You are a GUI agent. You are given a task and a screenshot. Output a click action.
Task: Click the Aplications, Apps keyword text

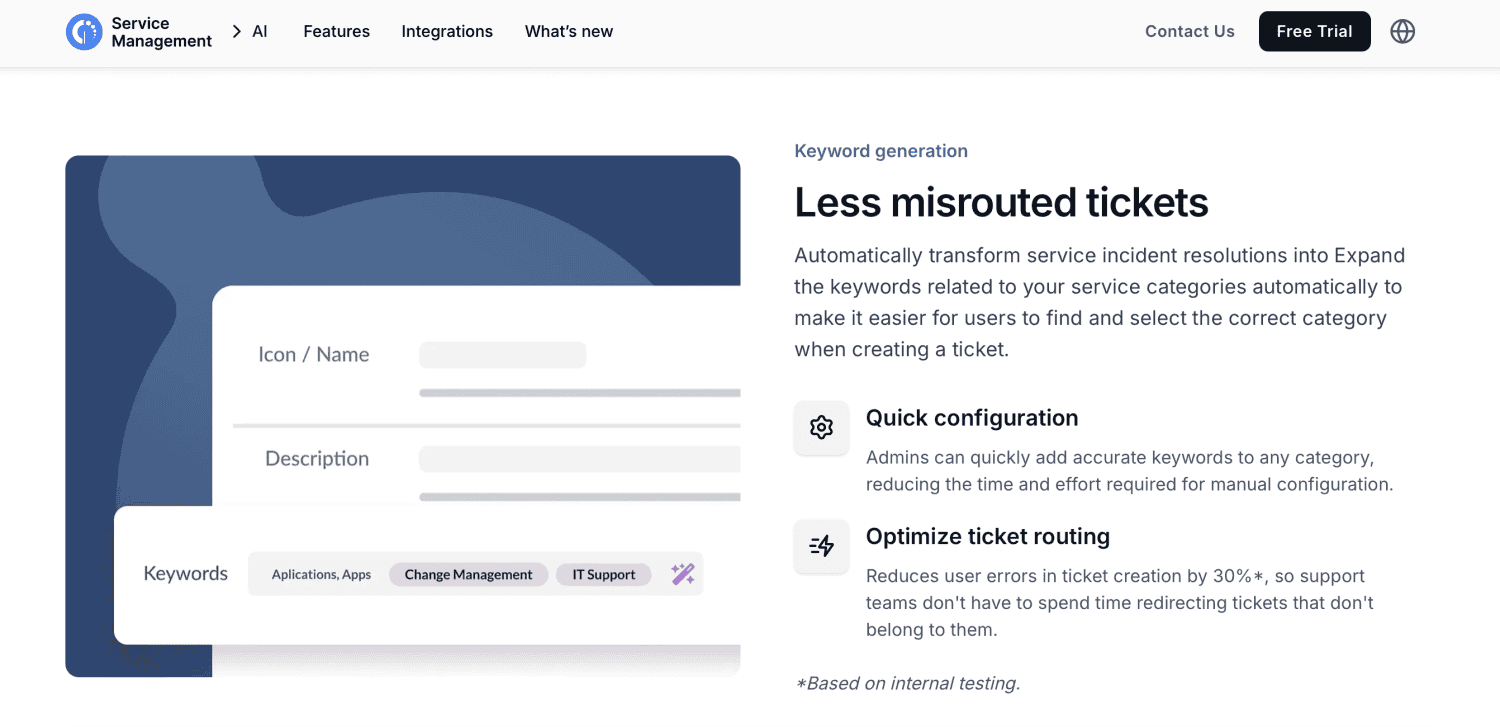point(321,575)
